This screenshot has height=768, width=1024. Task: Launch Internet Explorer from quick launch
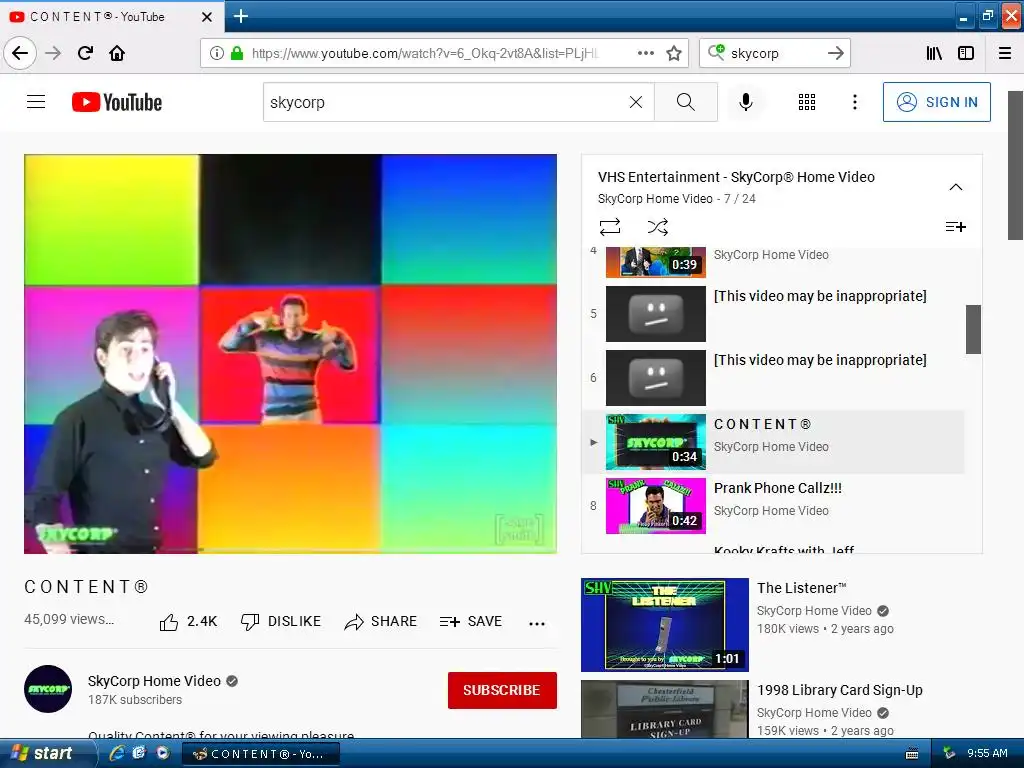(x=117, y=754)
